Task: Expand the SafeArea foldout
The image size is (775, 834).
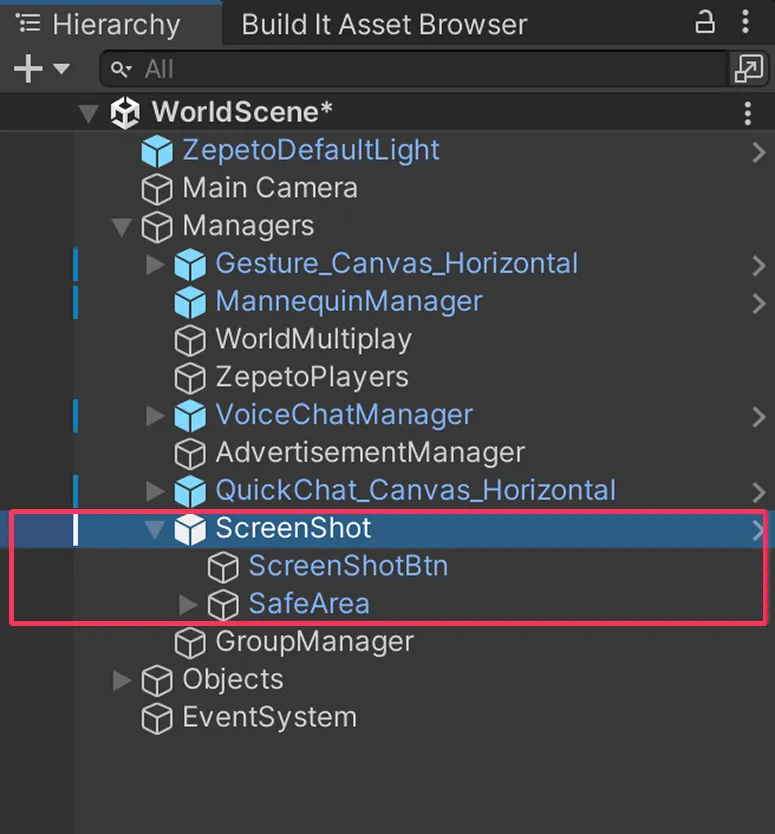Action: [x=188, y=605]
